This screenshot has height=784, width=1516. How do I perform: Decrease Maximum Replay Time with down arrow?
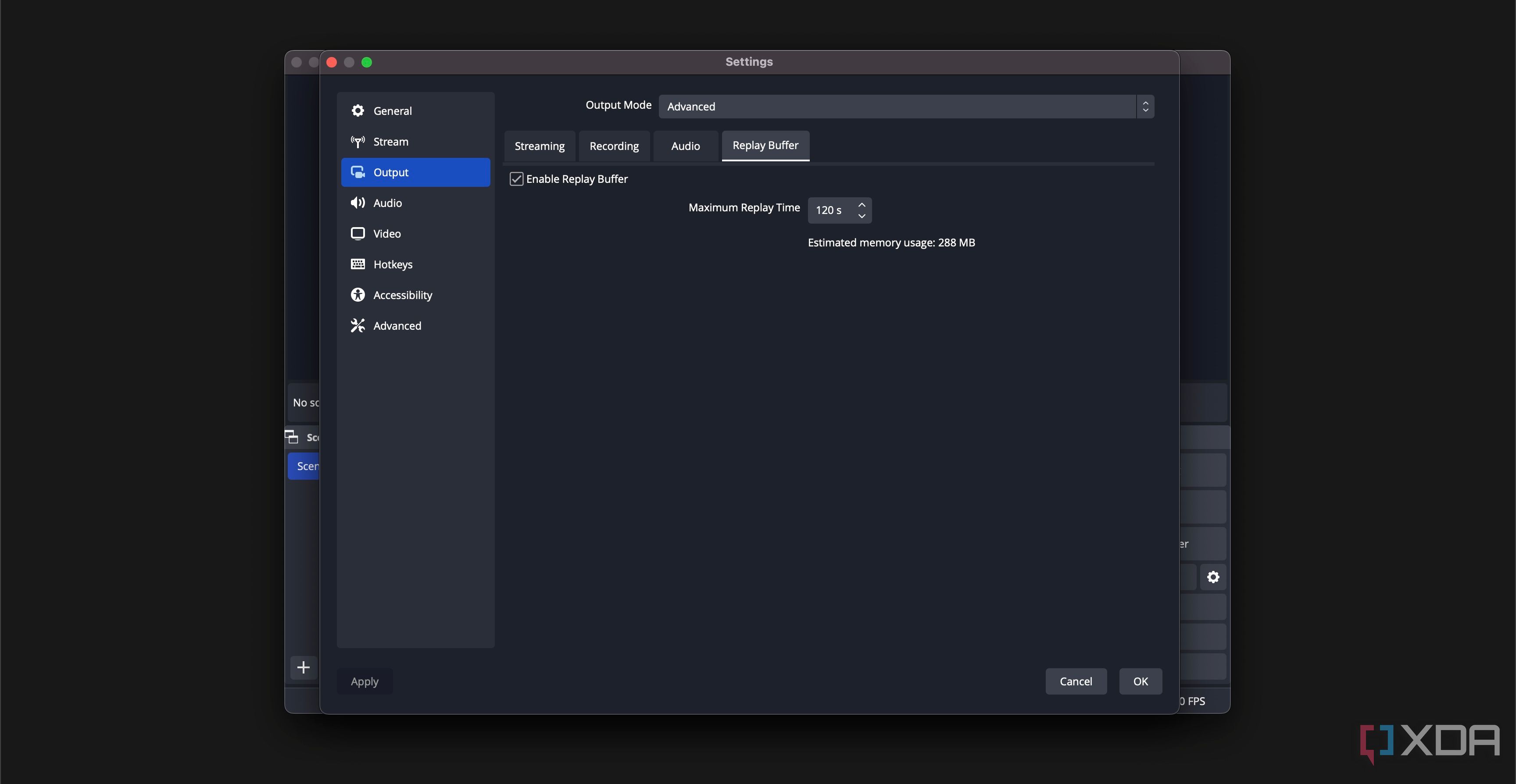coord(862,216)
